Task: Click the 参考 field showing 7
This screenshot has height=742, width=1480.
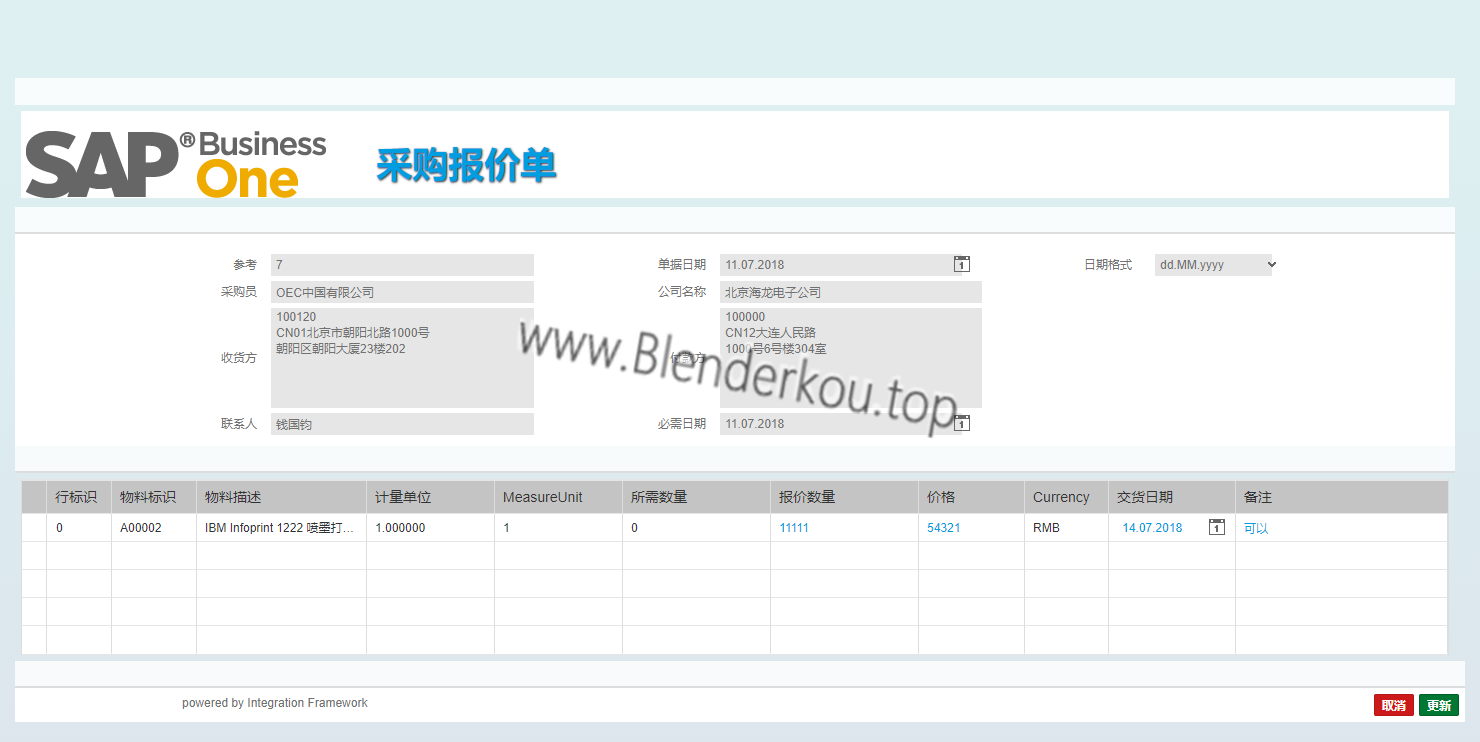Action: pos(402,265)
